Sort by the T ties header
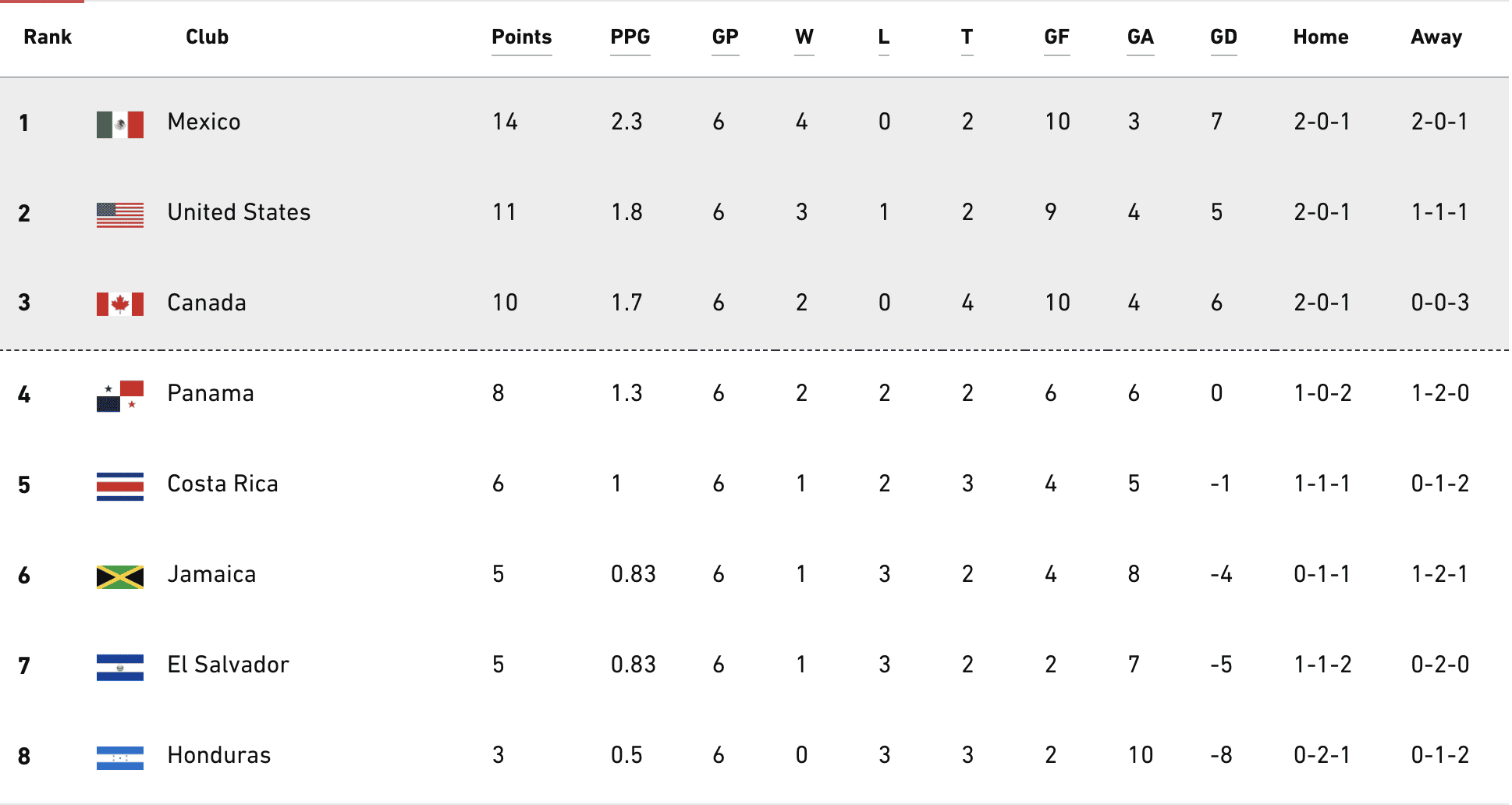The image size is (1512, 805). click(x=967, y=37)
